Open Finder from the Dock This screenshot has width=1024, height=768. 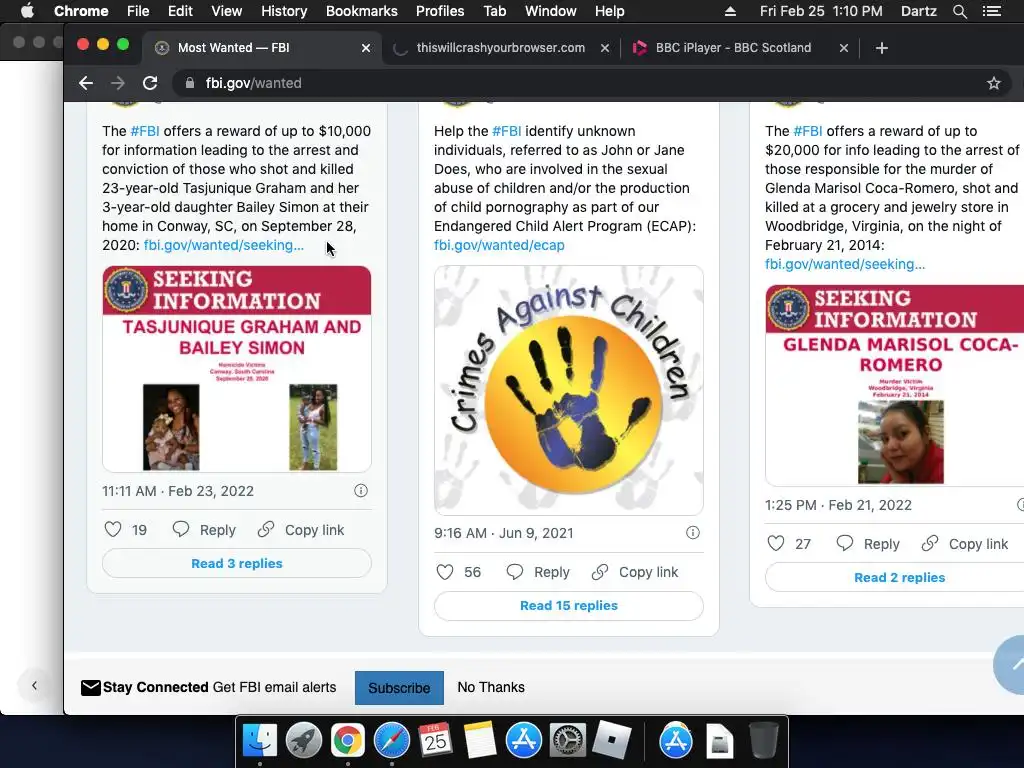pos(260,741)
